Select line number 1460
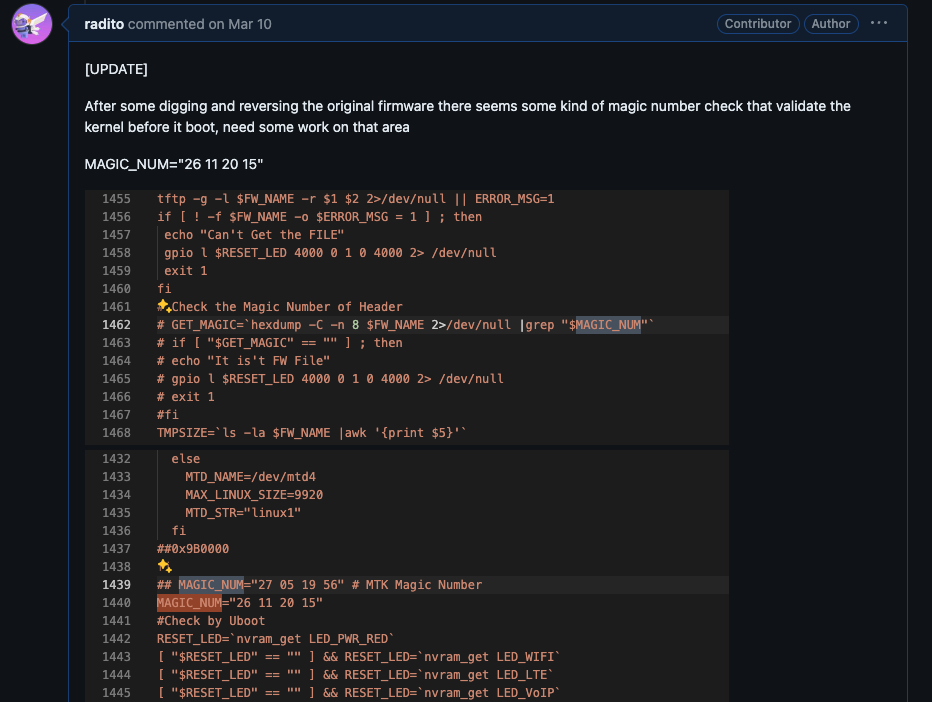The height and width of the screenshot is (702, 932). [116, 289]
